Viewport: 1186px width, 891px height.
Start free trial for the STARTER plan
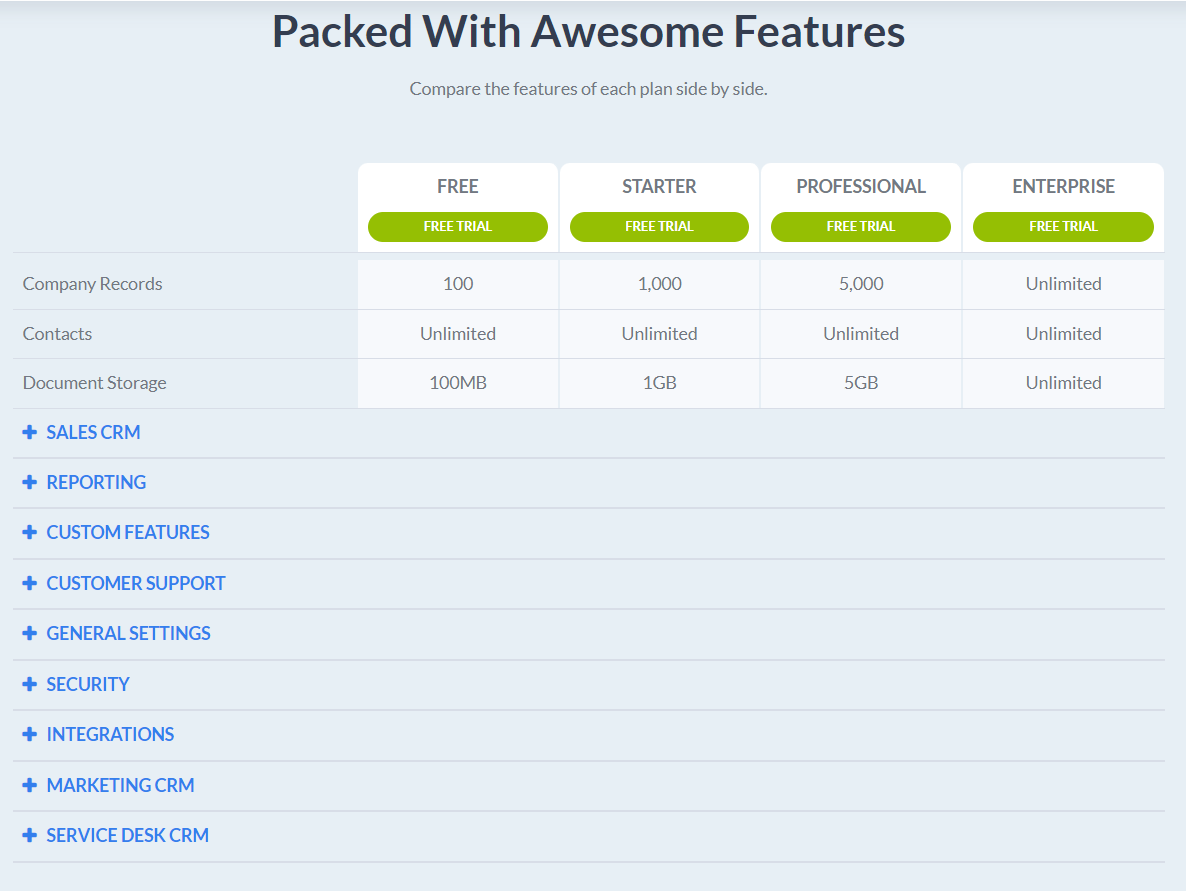(x=659, y=227)
